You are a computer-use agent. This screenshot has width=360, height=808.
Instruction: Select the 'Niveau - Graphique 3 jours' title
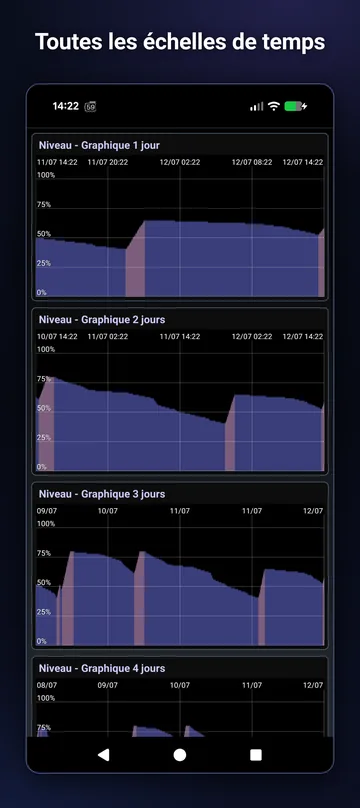102,494
